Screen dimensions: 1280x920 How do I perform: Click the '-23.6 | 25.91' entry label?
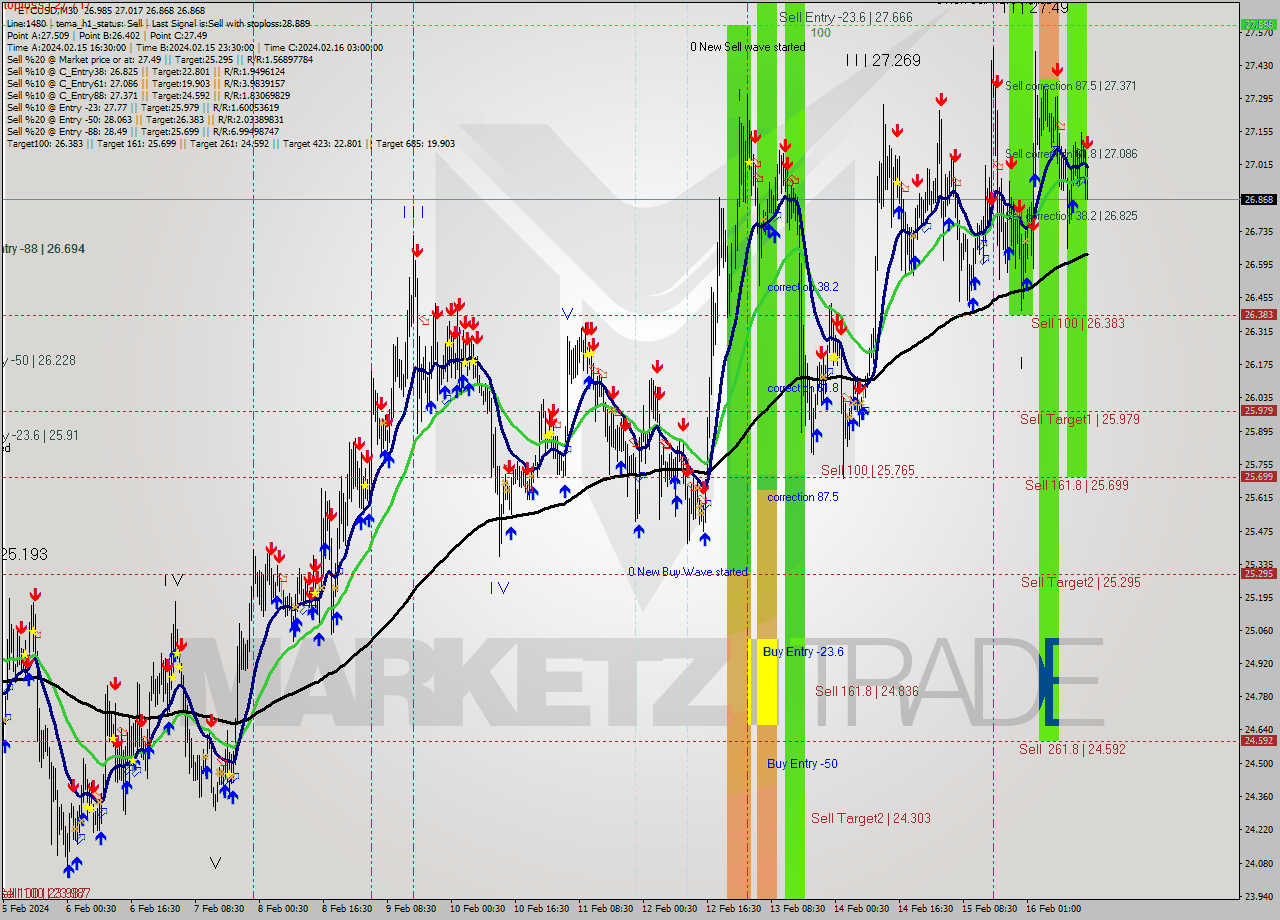(39, 436)
